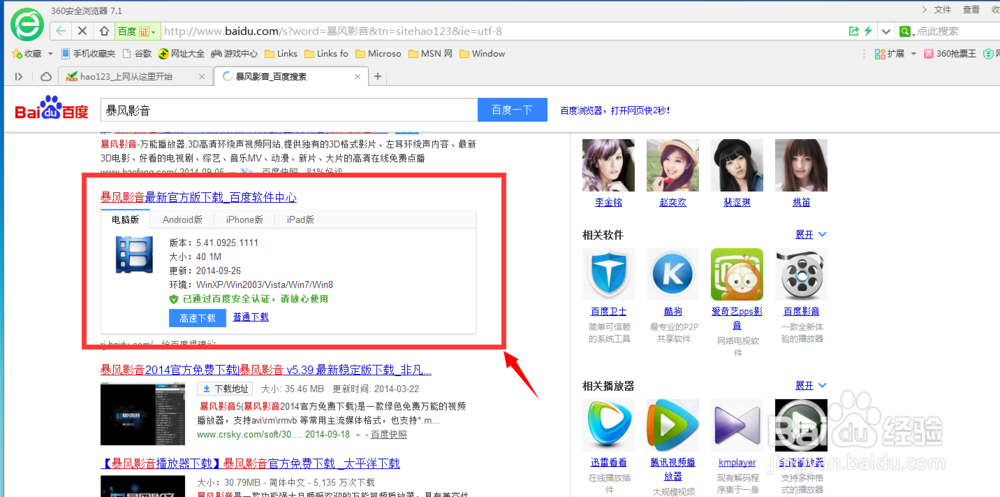Click the 普通下载 link
1000x497 pixels.
251,317
